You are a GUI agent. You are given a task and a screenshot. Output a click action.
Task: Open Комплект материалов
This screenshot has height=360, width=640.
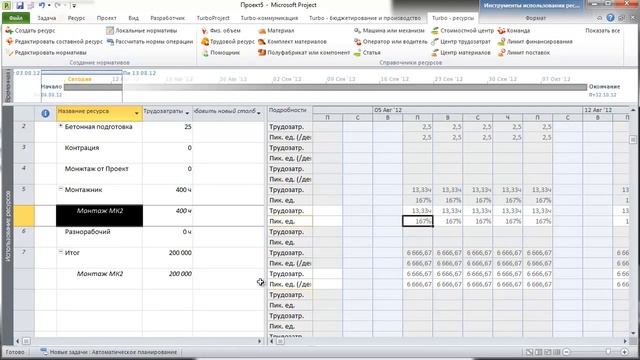coord(292,42)
